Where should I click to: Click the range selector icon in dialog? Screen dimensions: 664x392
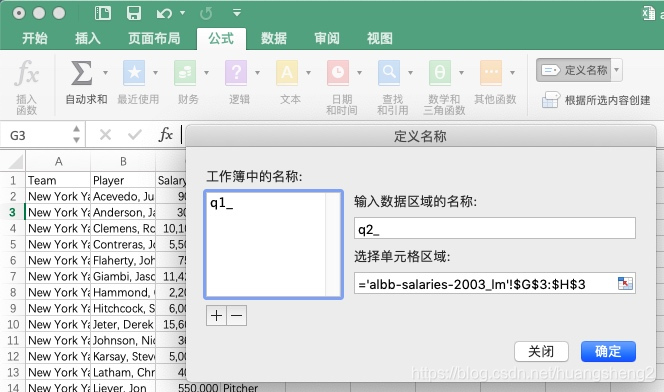point(625,283)
